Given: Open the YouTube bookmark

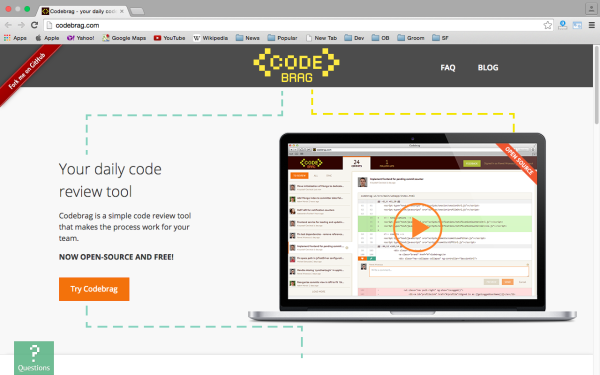Looking at the screenshot, I should point(170,38).
